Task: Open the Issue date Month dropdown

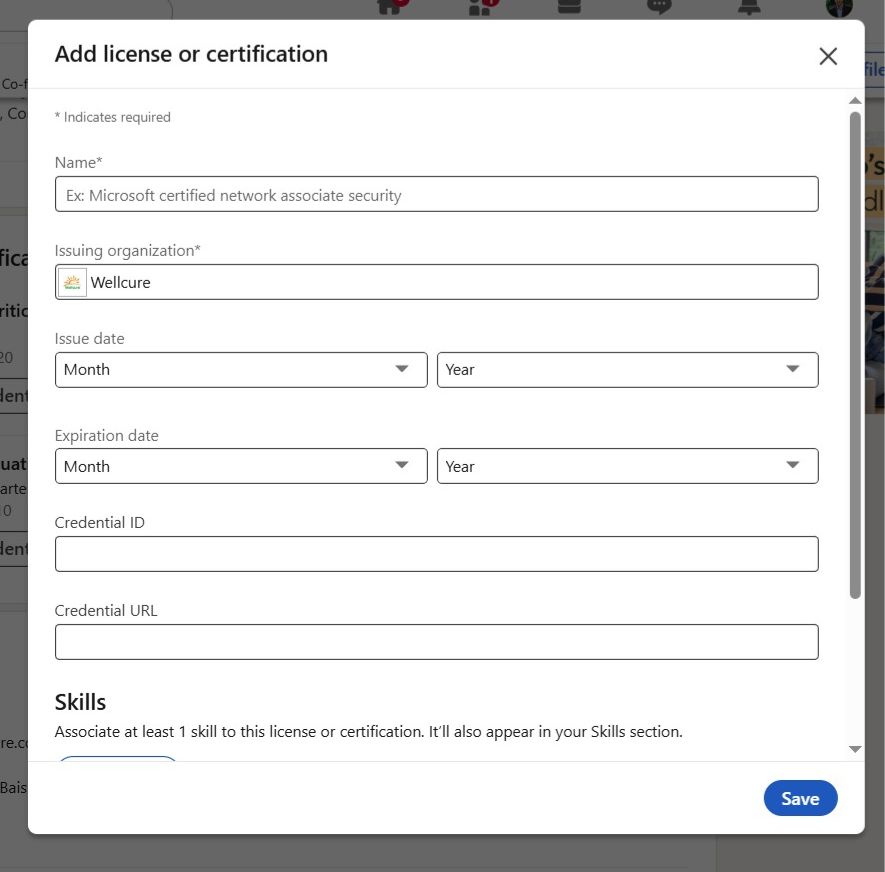Action: coord(241,370)
